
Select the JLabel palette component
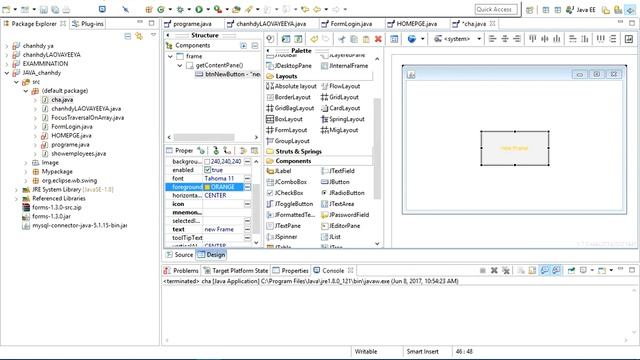[279, 171]
